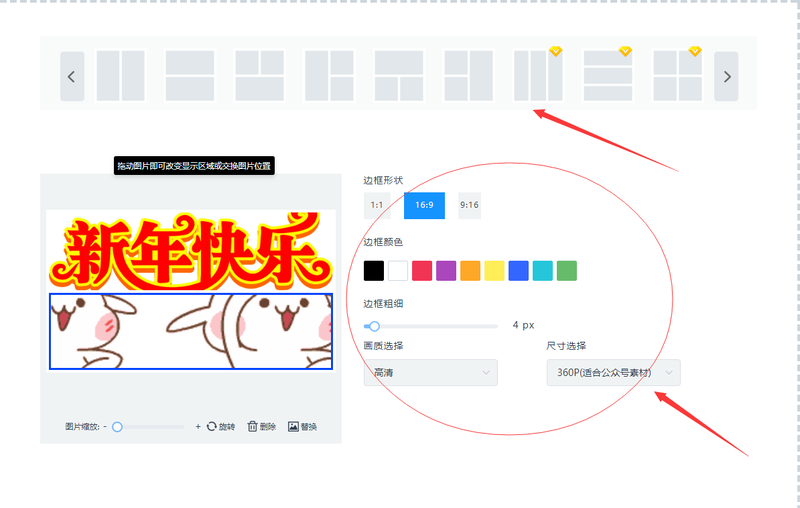800x508 pixels.
Task: Choose the two horizontal rows layout
Action: point(190,75)
